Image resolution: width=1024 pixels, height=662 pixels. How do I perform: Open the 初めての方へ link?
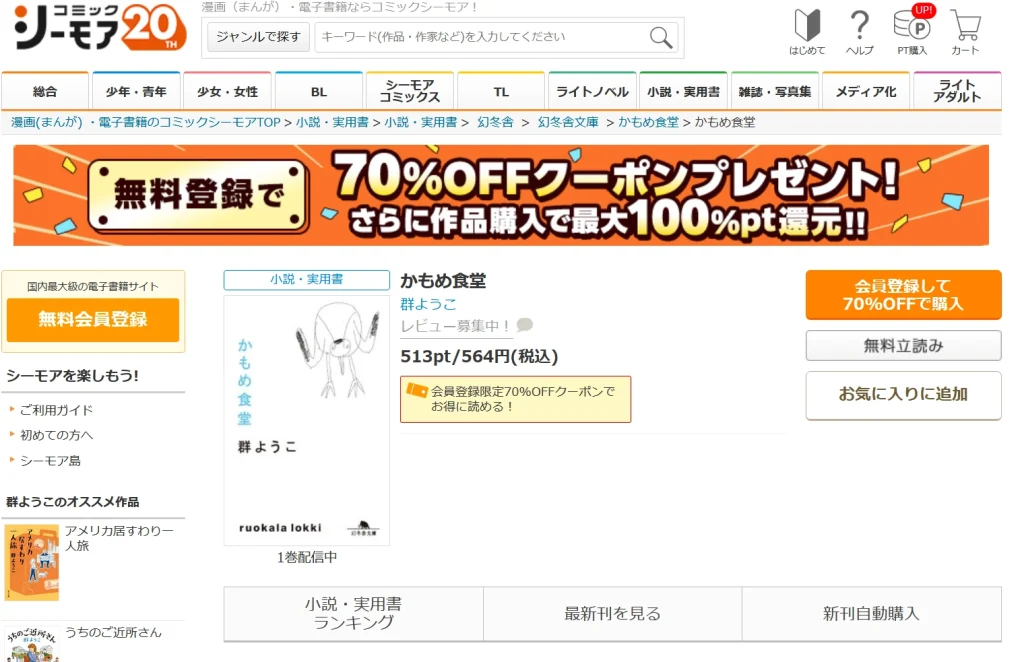click(56, 435)
